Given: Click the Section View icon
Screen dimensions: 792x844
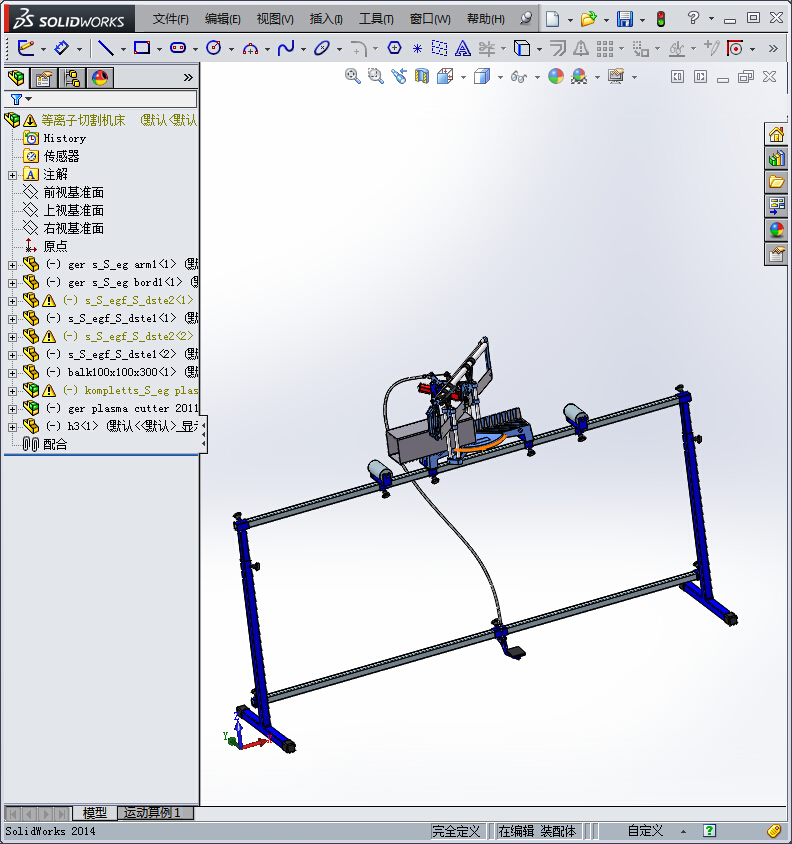Looking at the screenshot, I should tap(422, 76).
